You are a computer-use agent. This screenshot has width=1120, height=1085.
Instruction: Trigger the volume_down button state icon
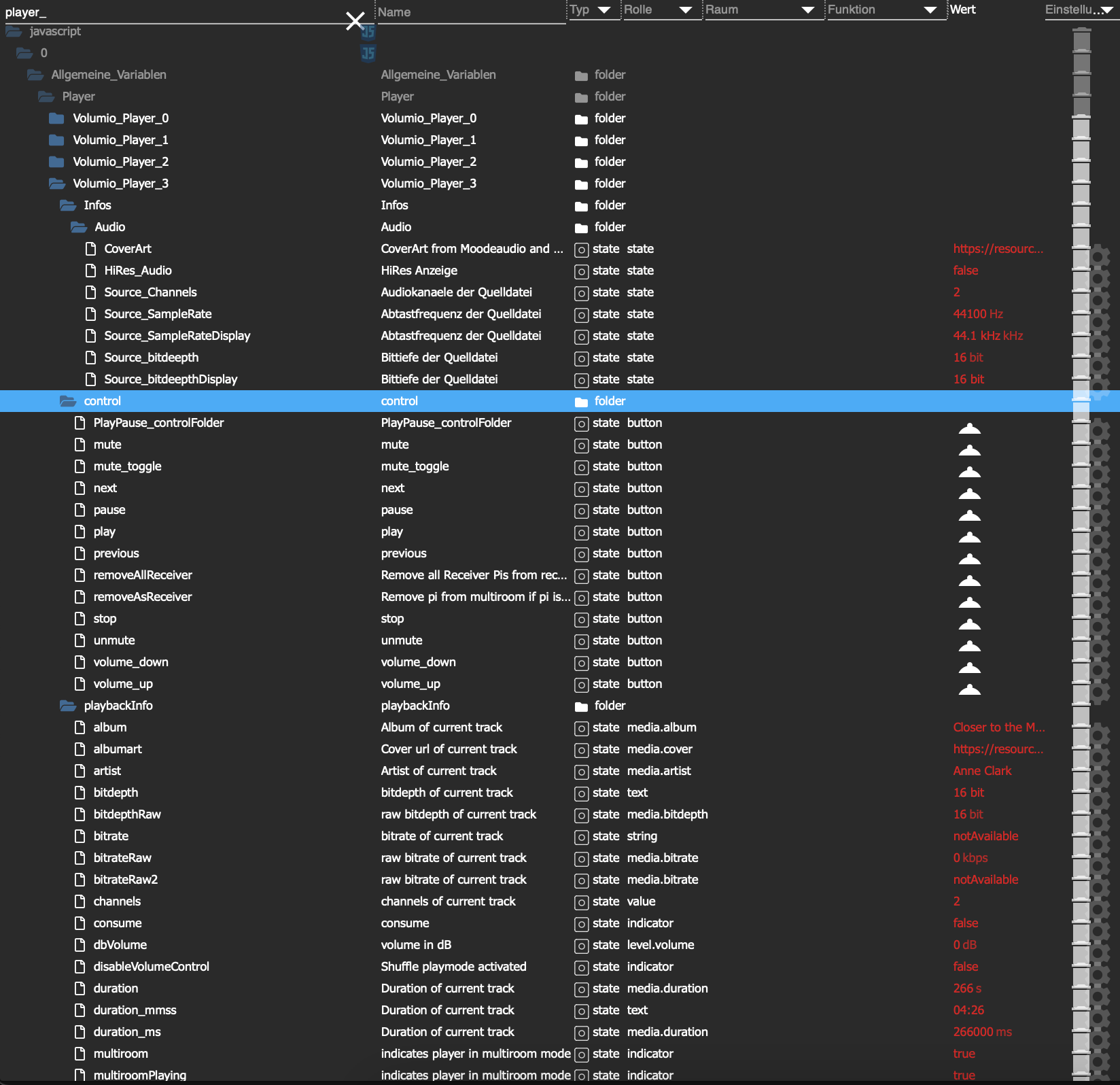point(969,668)
